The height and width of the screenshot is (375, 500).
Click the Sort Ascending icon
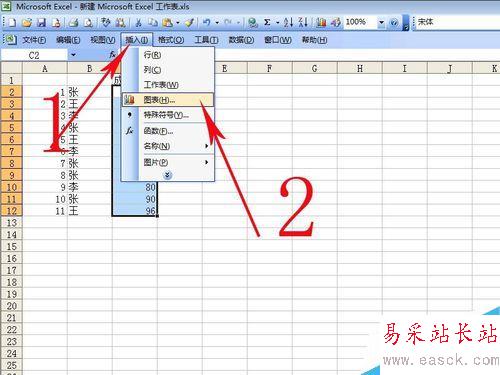pos(288,22)
